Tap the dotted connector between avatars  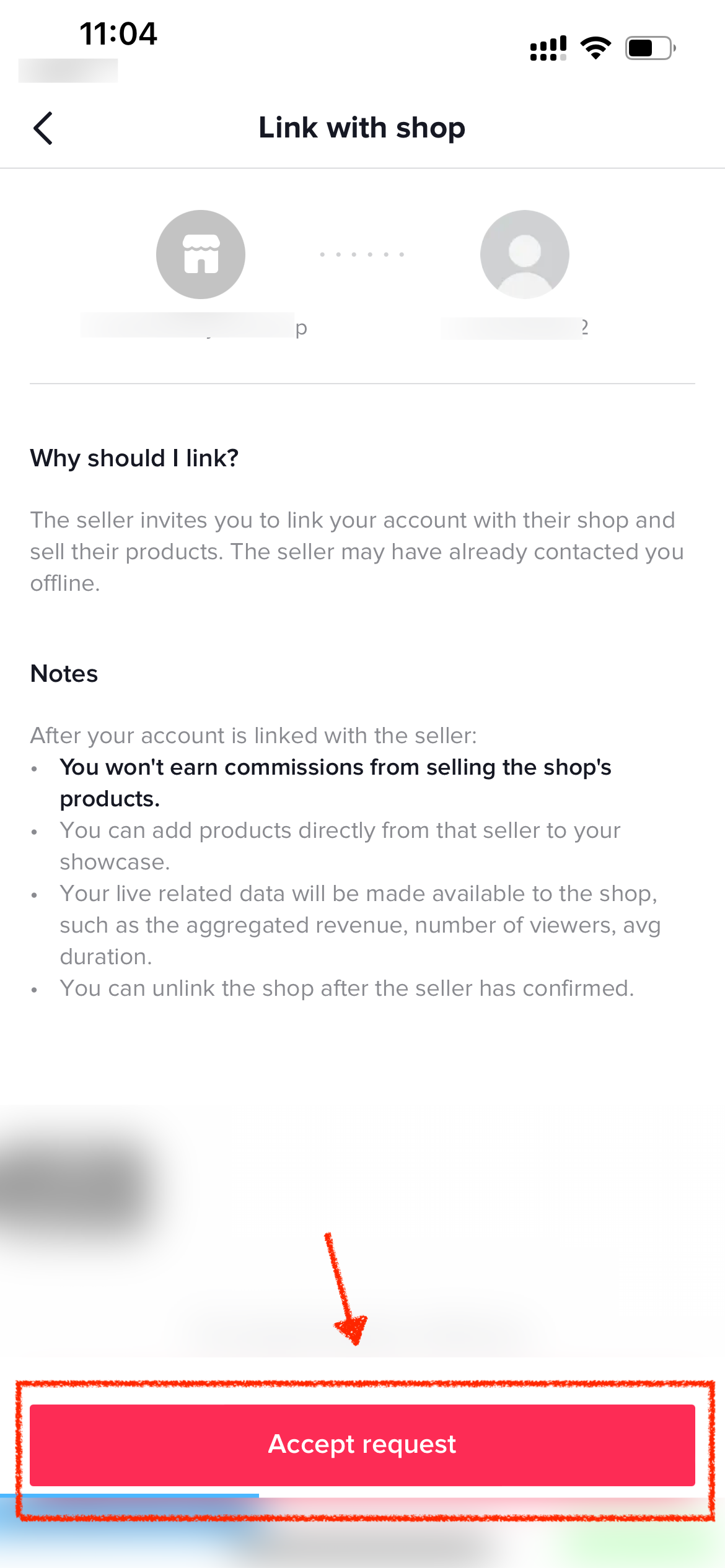[362, 255]
